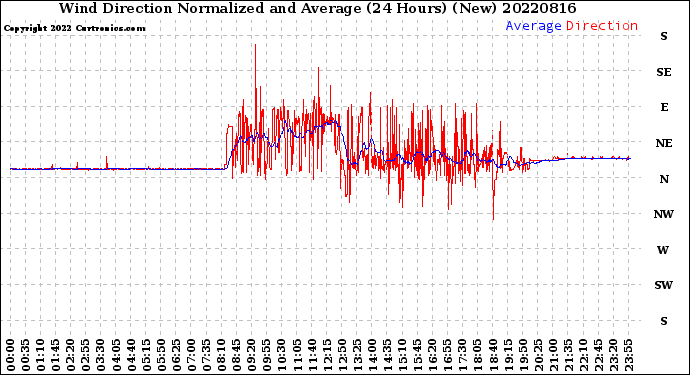Click the 15:45 time label

coord(418,355)
